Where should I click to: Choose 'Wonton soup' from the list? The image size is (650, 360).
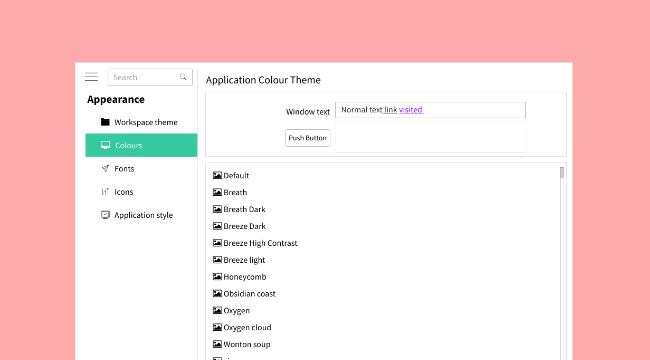tap(247, 344)
